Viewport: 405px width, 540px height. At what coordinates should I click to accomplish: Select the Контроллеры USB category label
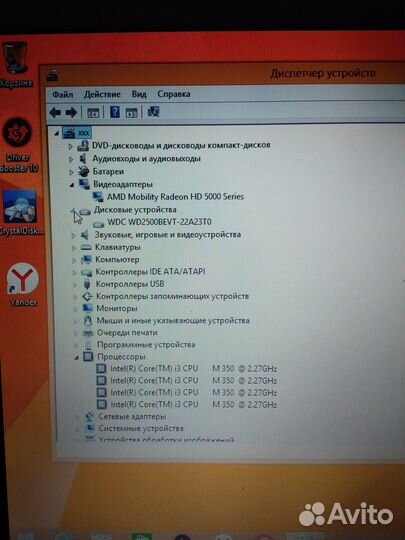130,284
